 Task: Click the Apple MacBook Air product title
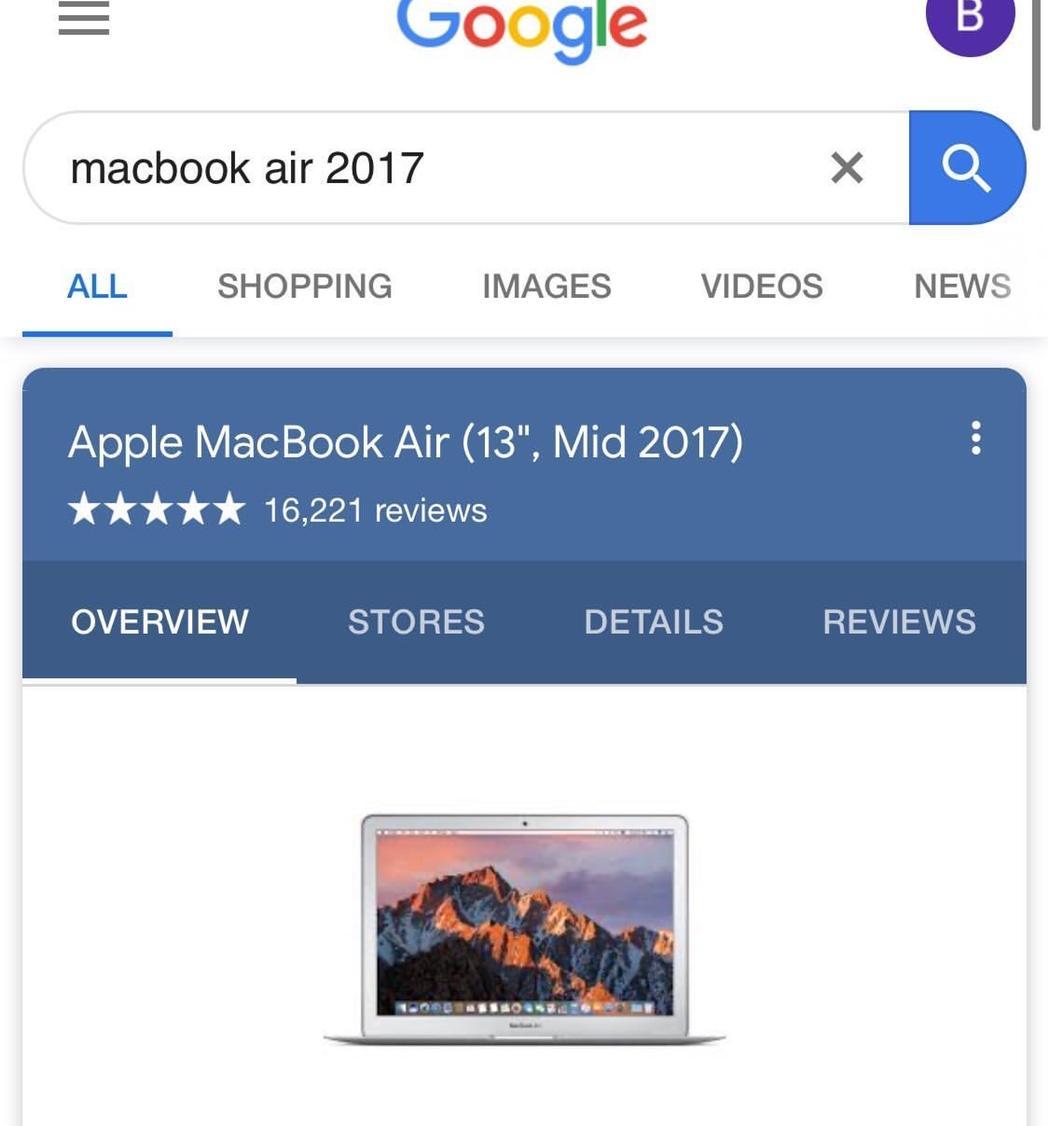coord(406,442)
